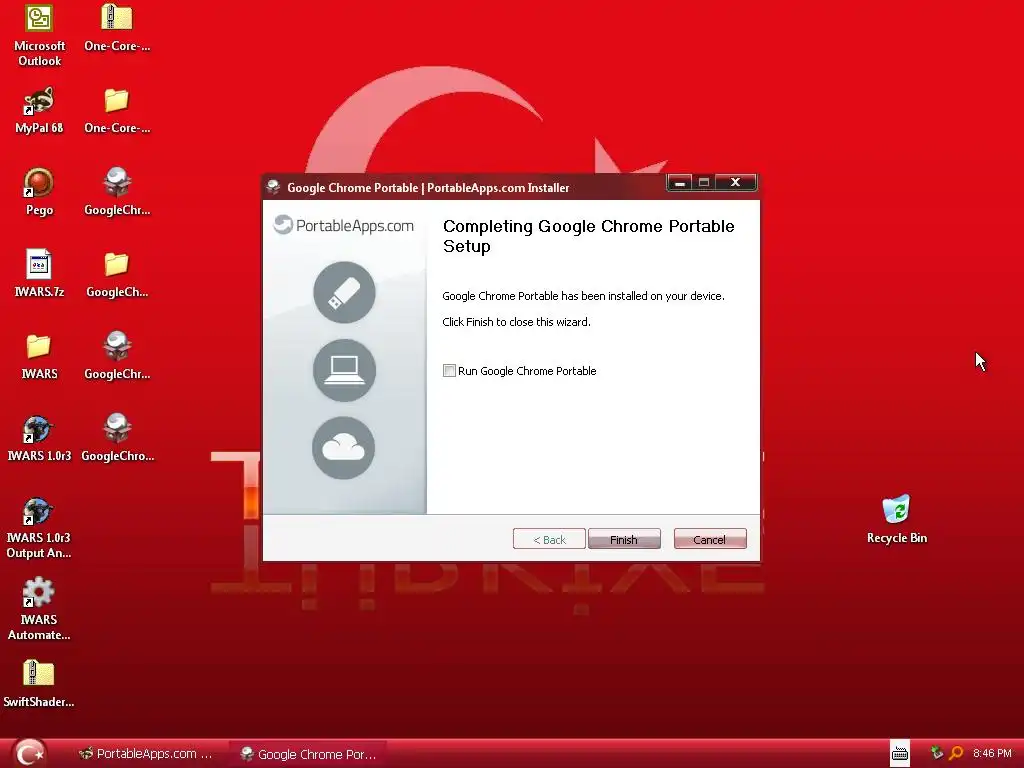Cancel the Google Chrome Portable installer

pos(710,539)
